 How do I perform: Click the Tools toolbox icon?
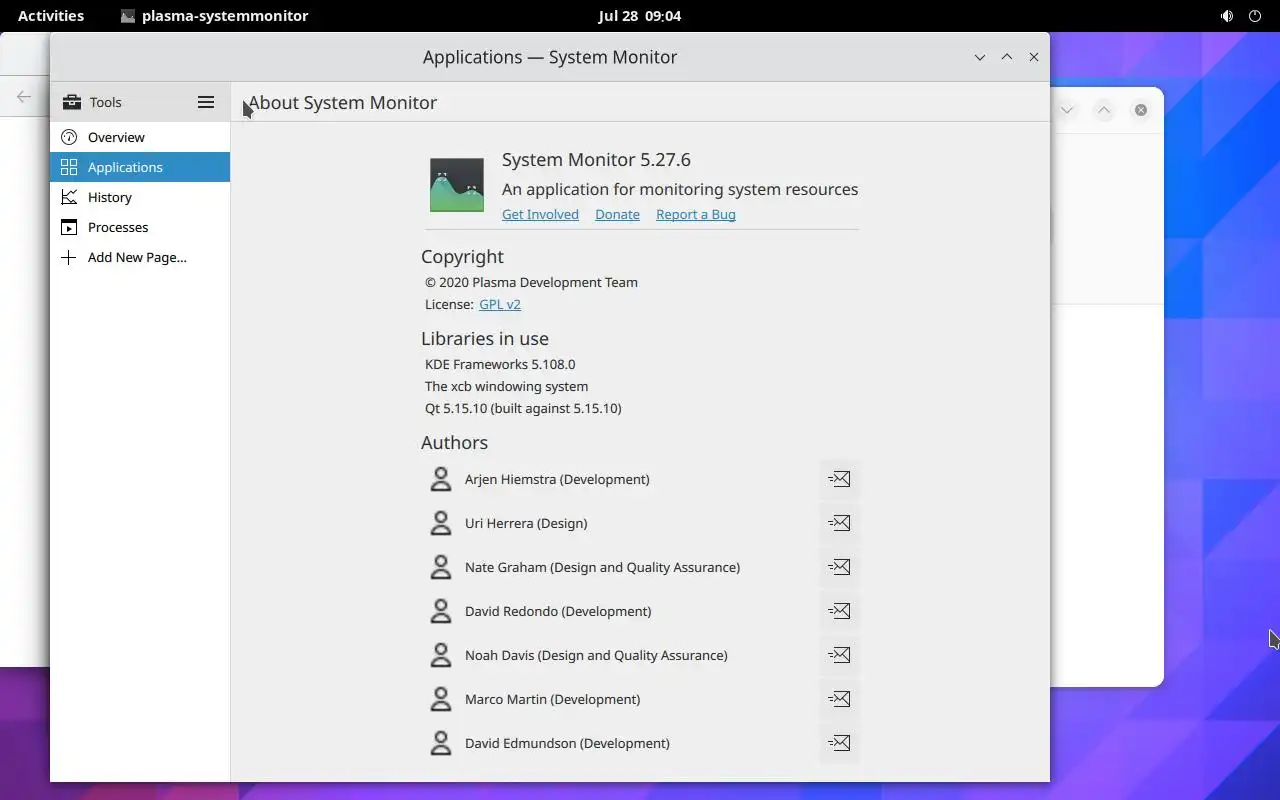(71, 102)
